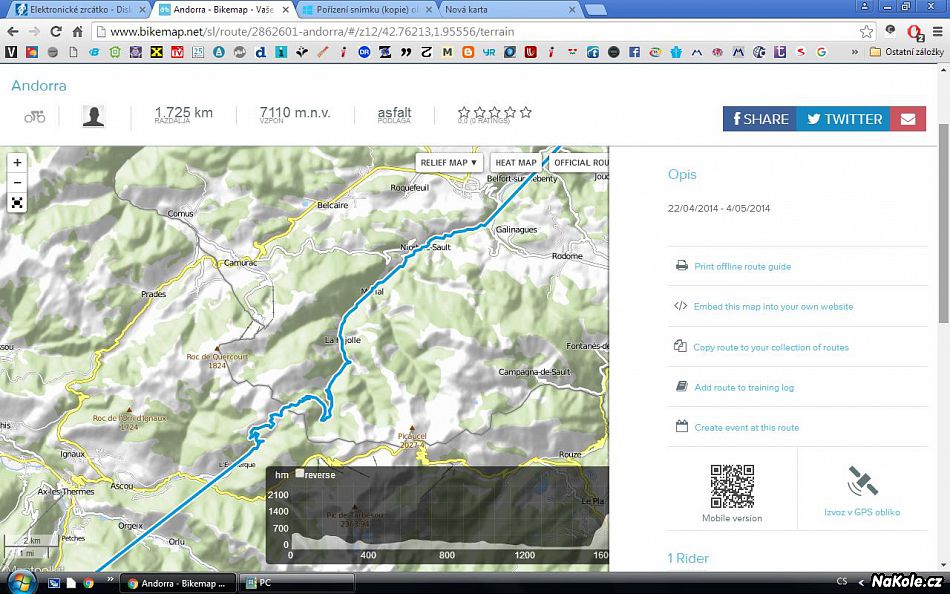The image size is (950, 594).
Task: Send route by email envelope button
Action: [x=908, y=119]
